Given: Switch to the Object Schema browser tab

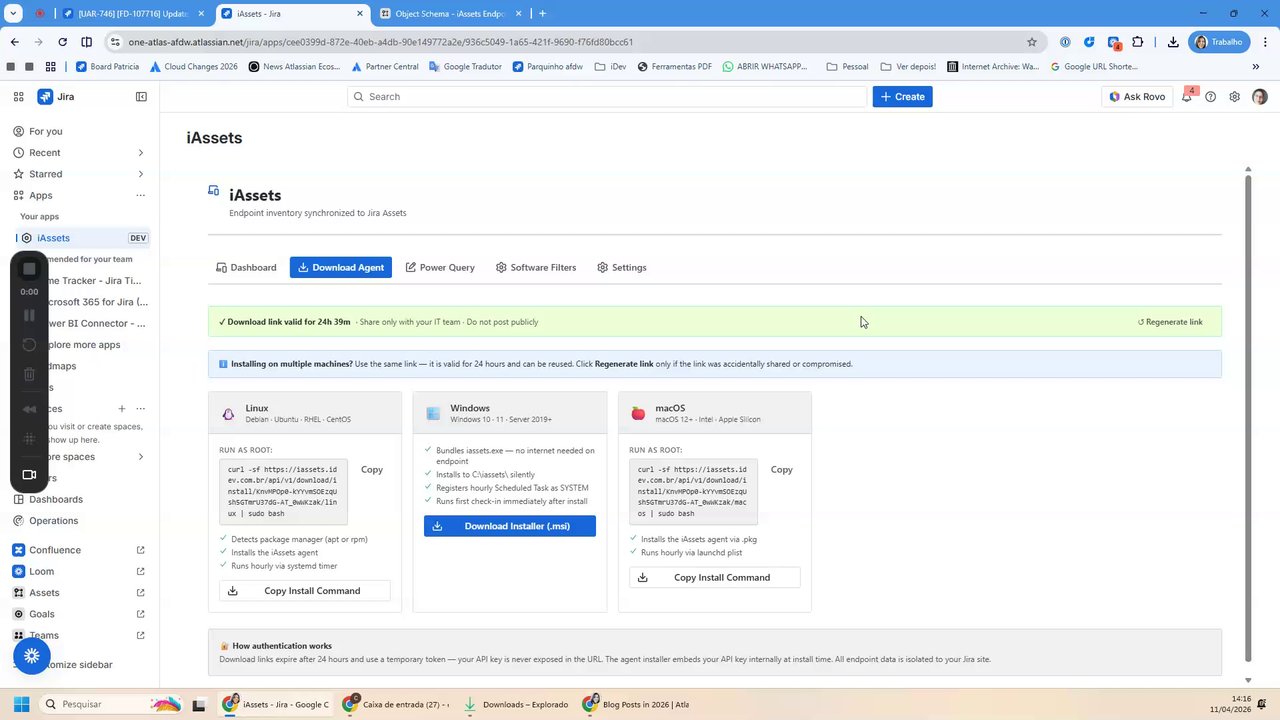Looking at the screenshot, I should [449, 14].
